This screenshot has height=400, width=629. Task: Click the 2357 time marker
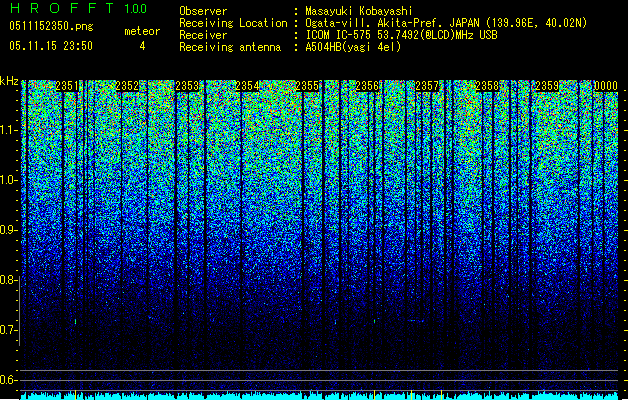[427, 86]
